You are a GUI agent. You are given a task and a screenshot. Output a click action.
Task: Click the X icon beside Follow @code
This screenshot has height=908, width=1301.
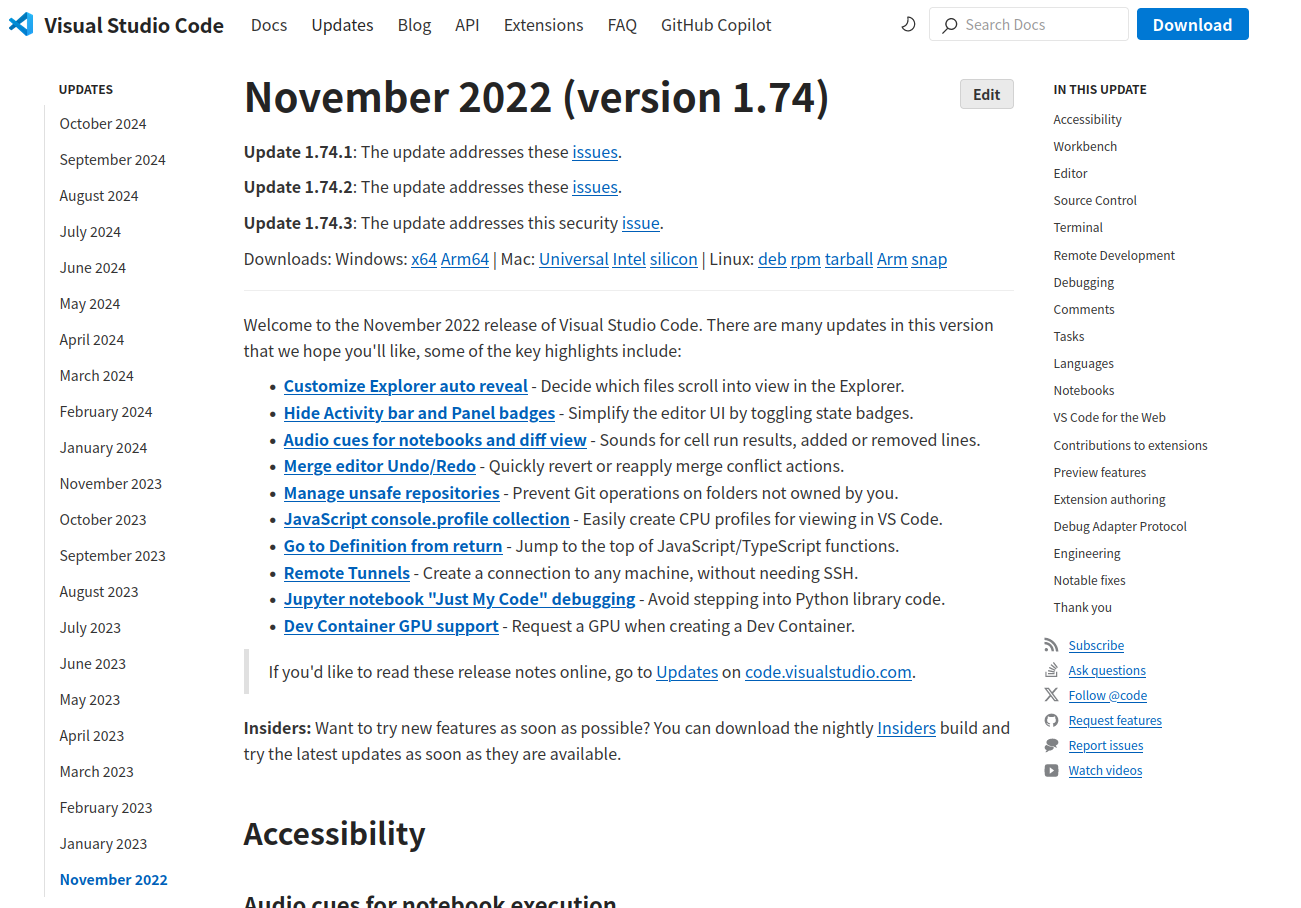(x=1051, y=695)
